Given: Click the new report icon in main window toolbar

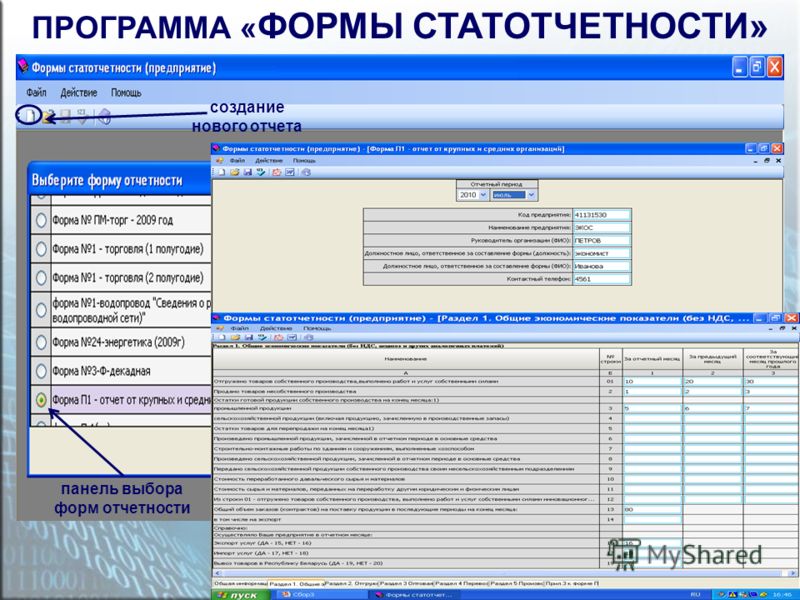Looking at the screenshot, I should coord(30,115).
